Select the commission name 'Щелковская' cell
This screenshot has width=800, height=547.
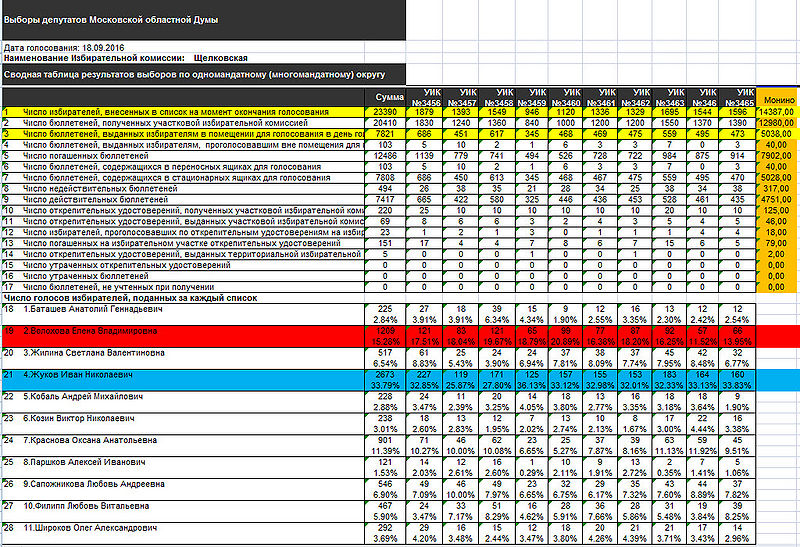[x=222, y=60]
